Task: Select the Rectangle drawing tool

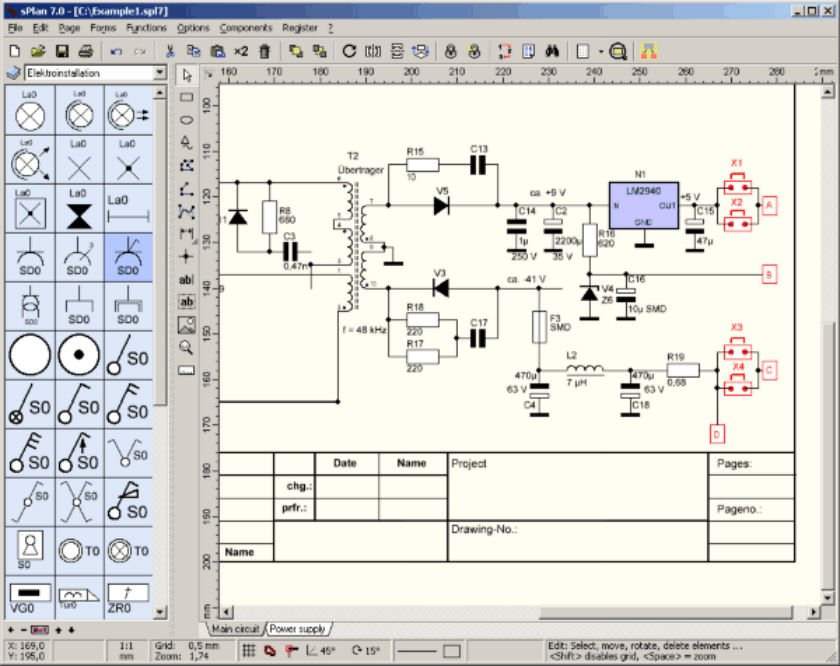Action: [x=187, y=95]
